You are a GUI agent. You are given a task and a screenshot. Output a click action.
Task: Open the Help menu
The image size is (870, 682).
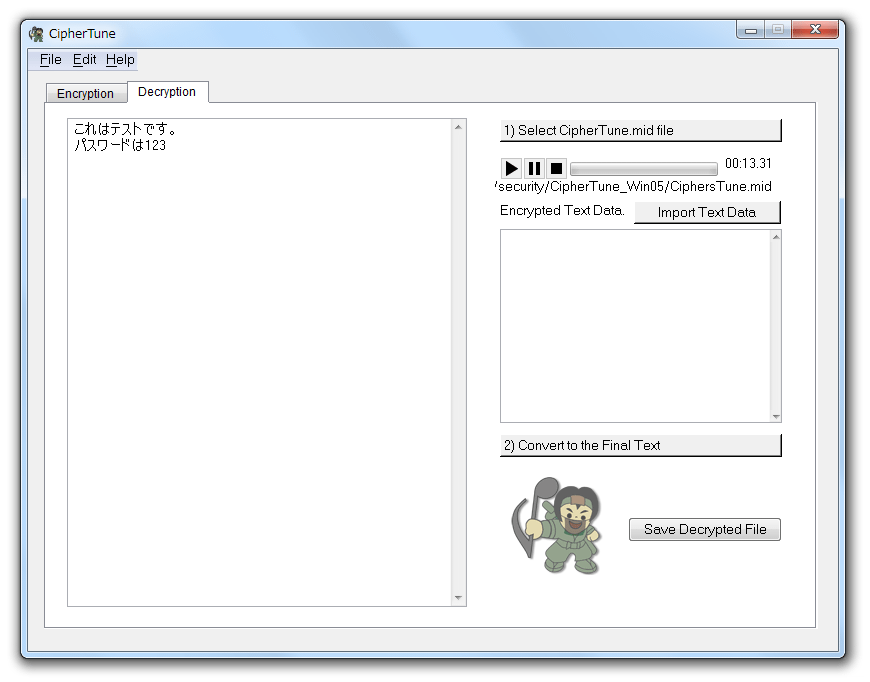coord(120,60)
